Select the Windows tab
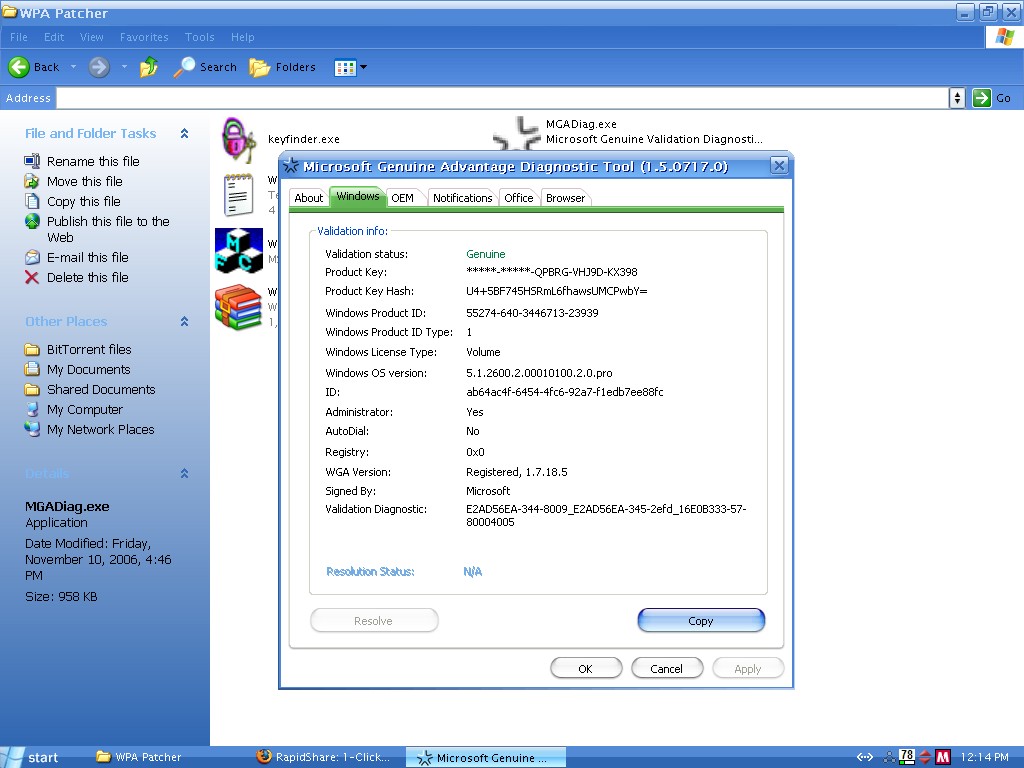The width and height of the screenshot is (1024, 768). click(x=357, y=197)
